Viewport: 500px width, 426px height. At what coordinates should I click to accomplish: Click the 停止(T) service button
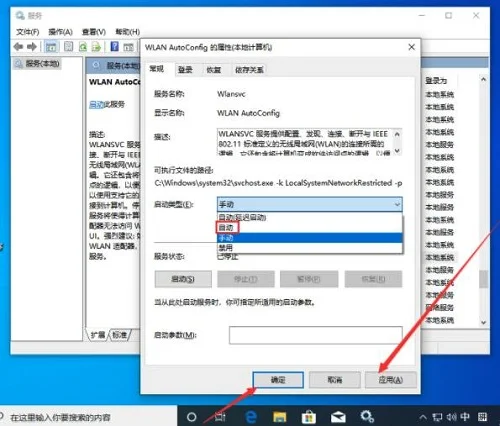point(246,279)
